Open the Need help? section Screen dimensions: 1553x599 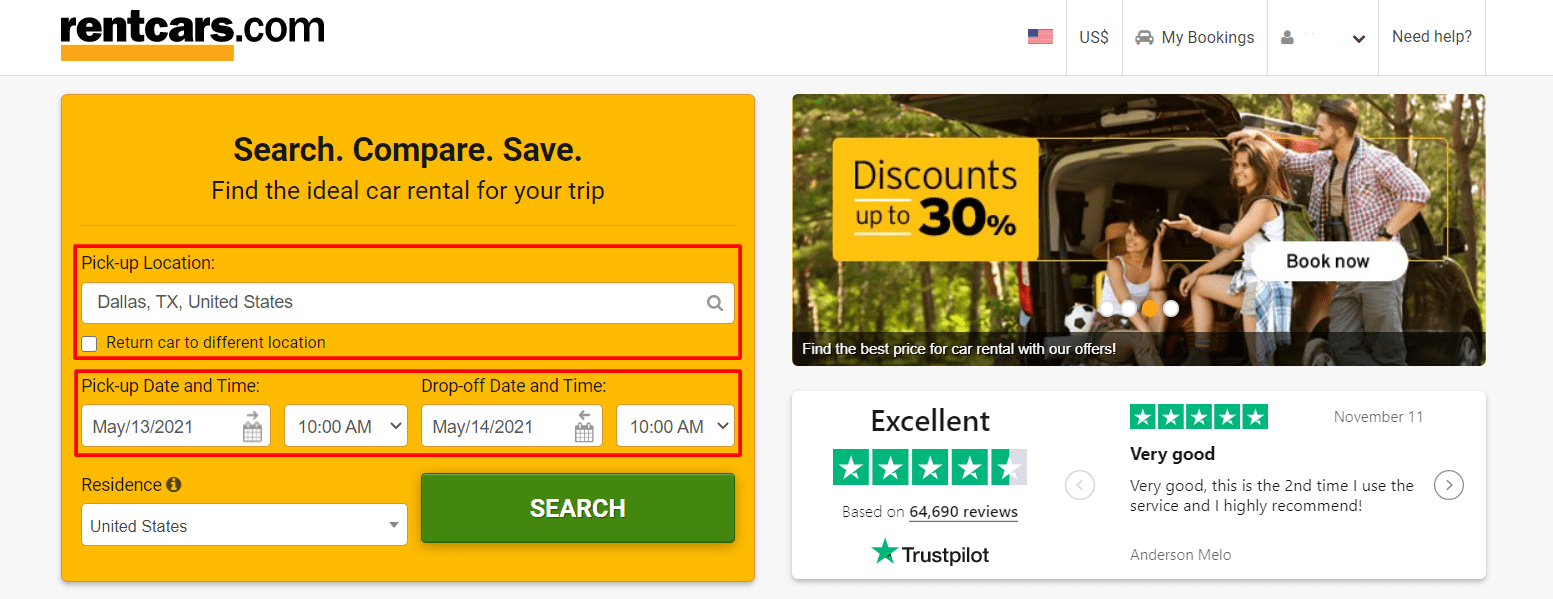coord(1432,36)
